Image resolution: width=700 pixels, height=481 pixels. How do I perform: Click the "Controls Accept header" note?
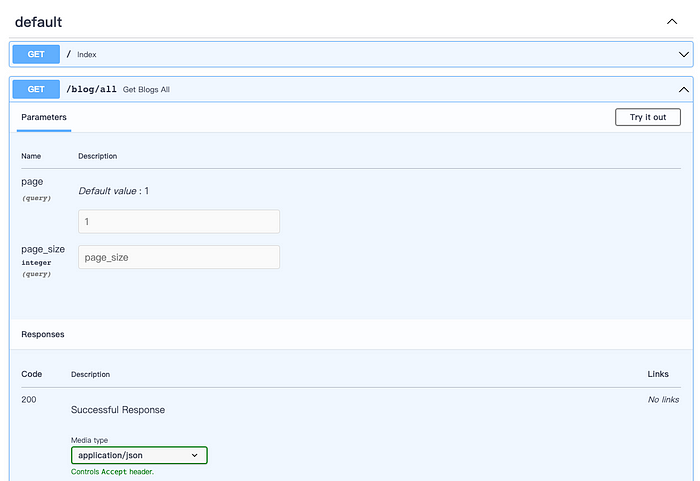tap(112, 471)
